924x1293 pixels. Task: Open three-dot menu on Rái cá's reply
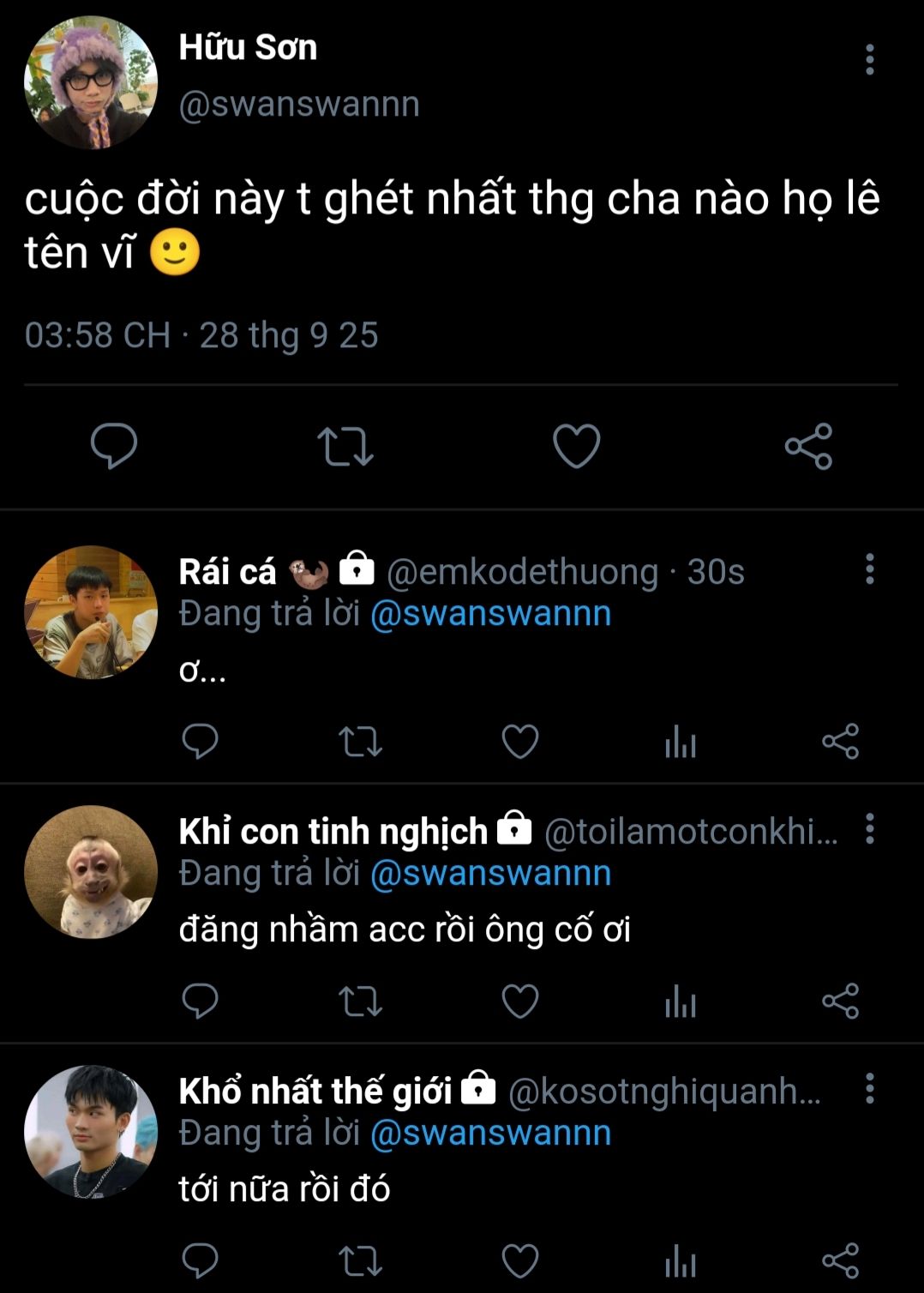pyautogui.click(x=869, y=569)
